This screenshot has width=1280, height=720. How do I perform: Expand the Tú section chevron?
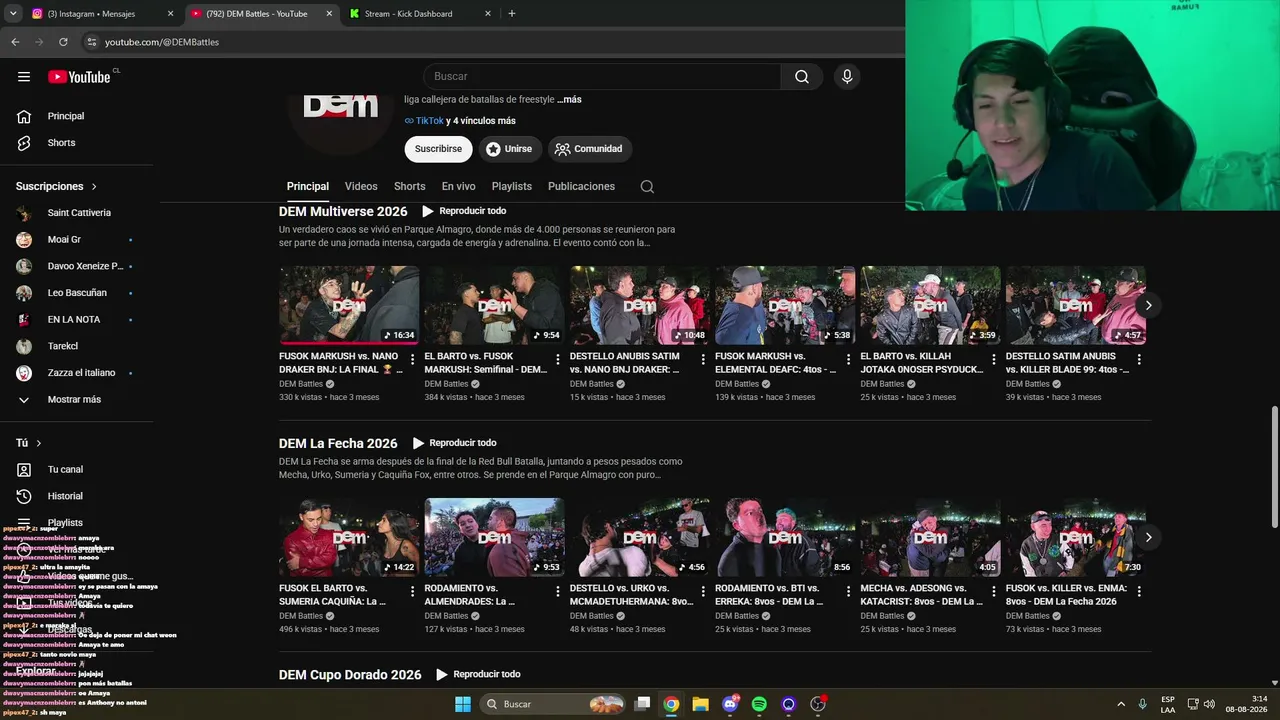[39, 443]
